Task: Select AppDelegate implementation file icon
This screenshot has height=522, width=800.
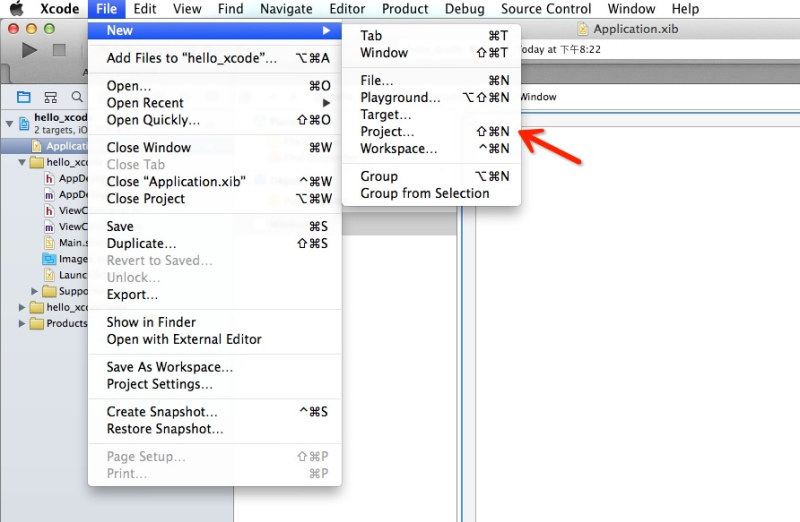Action: pyautogui.click(x=49, y=194)
